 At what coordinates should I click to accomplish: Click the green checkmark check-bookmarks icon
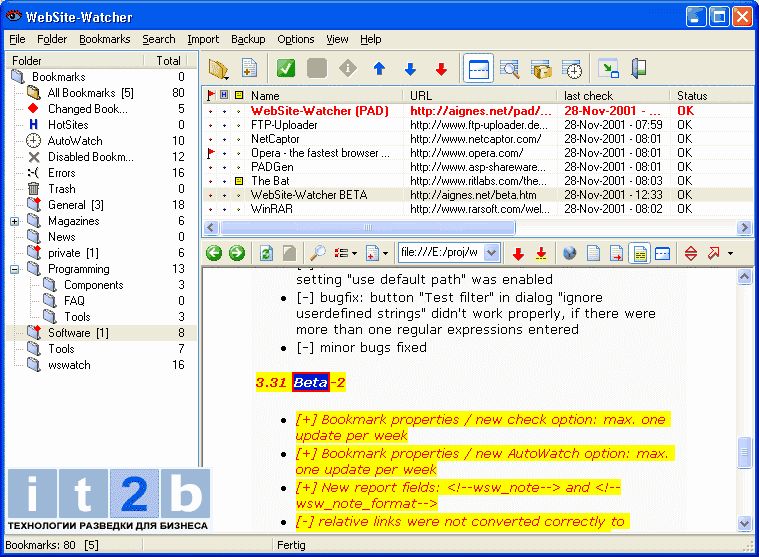pyautogui.click(x=286, y=68)
